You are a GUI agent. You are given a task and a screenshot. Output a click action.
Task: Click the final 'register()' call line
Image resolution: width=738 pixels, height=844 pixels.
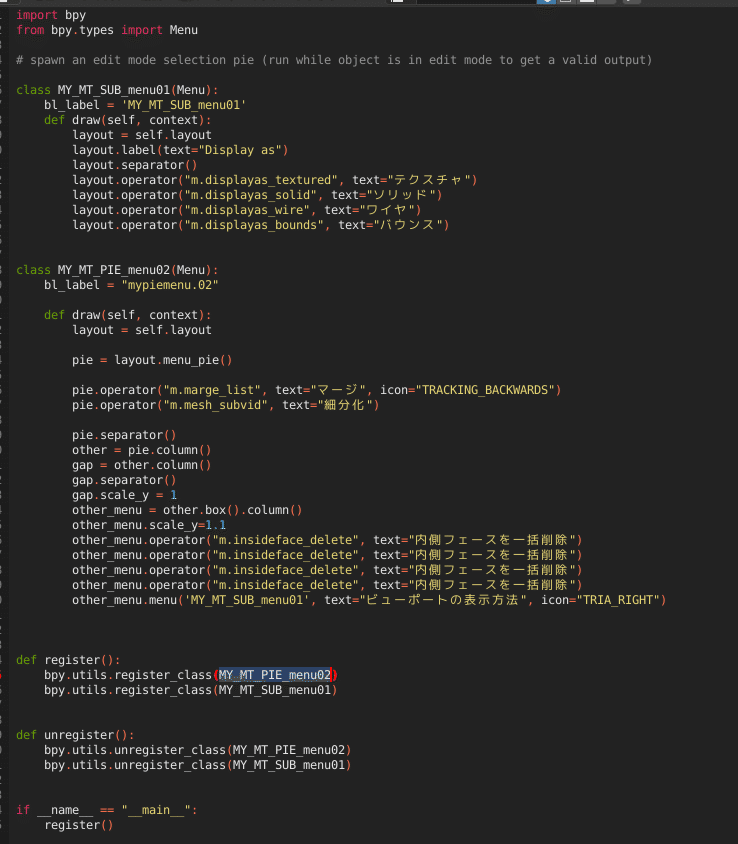coord(79,825)
